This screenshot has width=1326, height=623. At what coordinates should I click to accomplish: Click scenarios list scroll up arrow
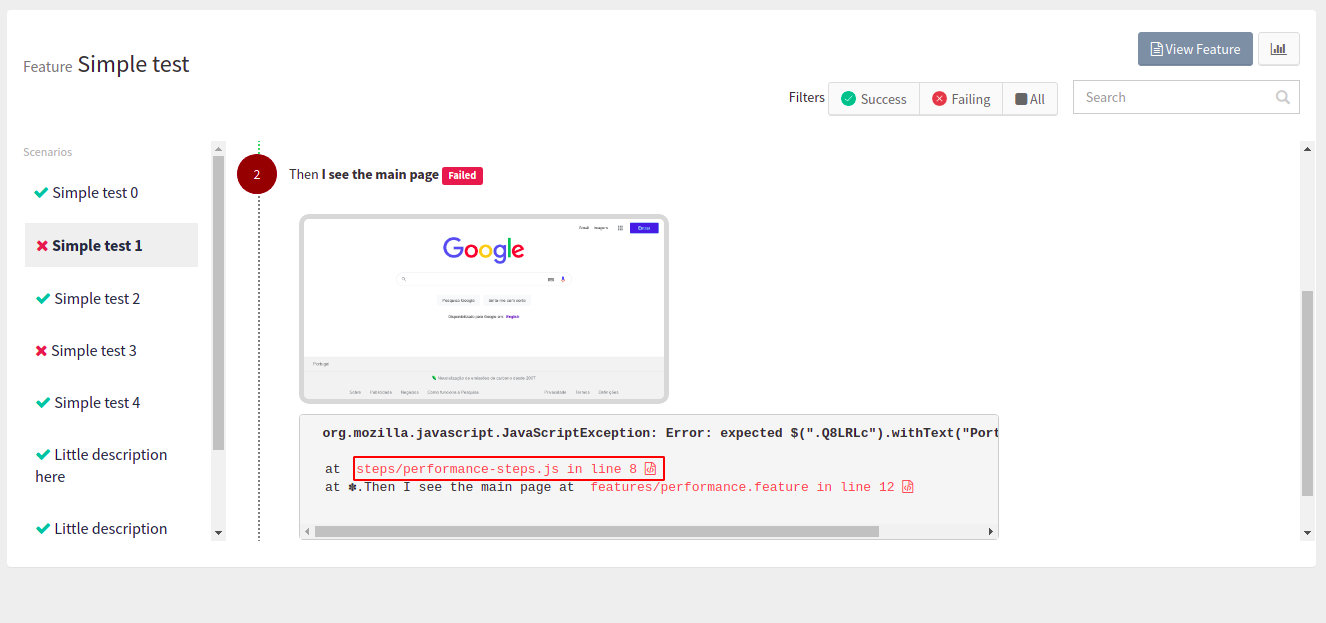[x=218, y=148]
